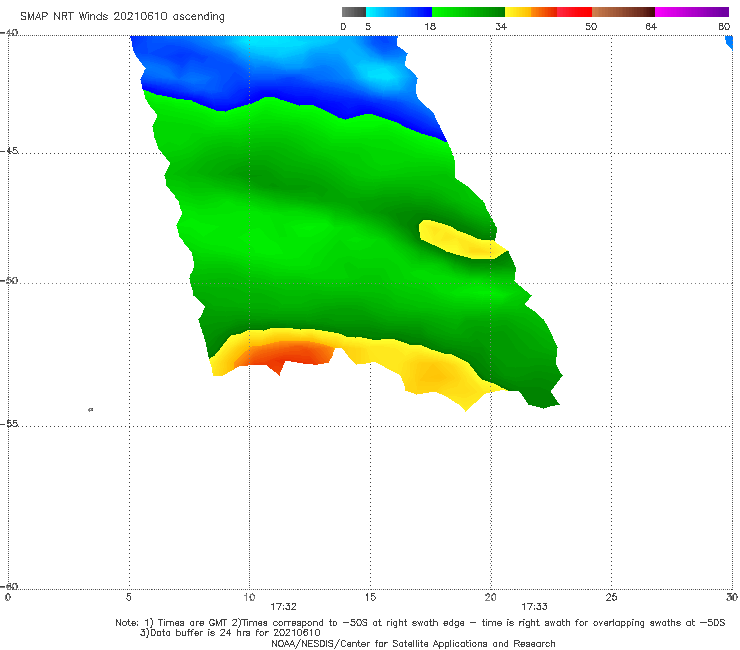Viewport: 740px width, 650px height.
Task: Click the latitude axis label '-55'
Action: [x=9, y=423]
